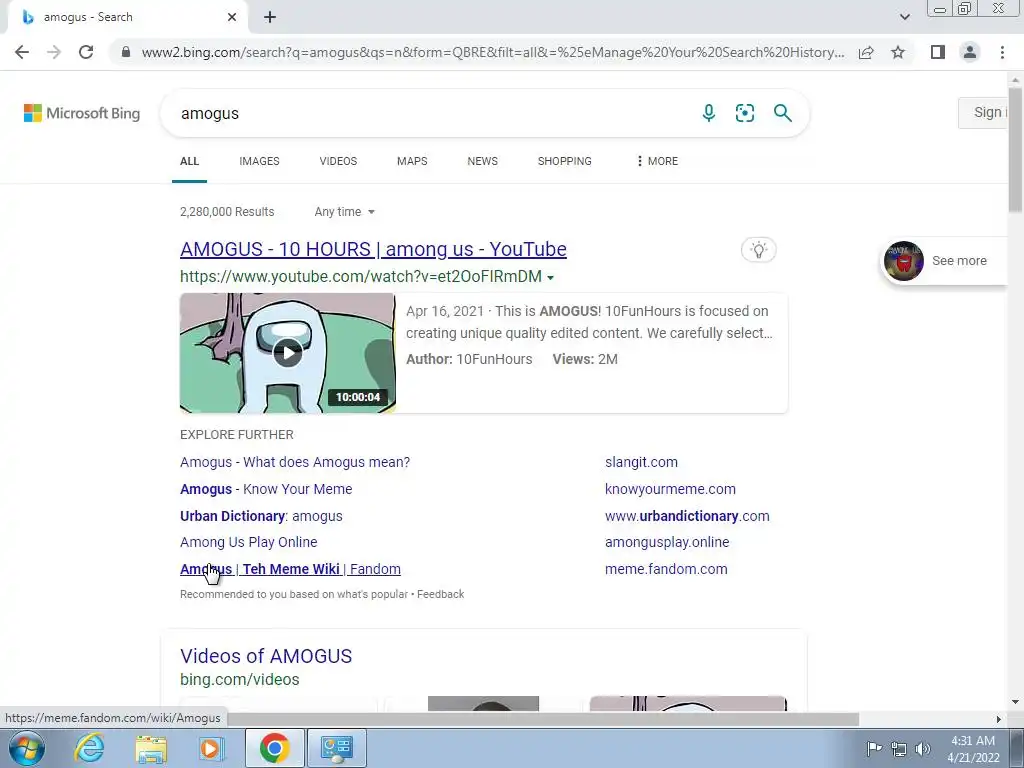Select the ALL results tab
This screenshot has width=1024, height=768.
click(x=189, y=161)
